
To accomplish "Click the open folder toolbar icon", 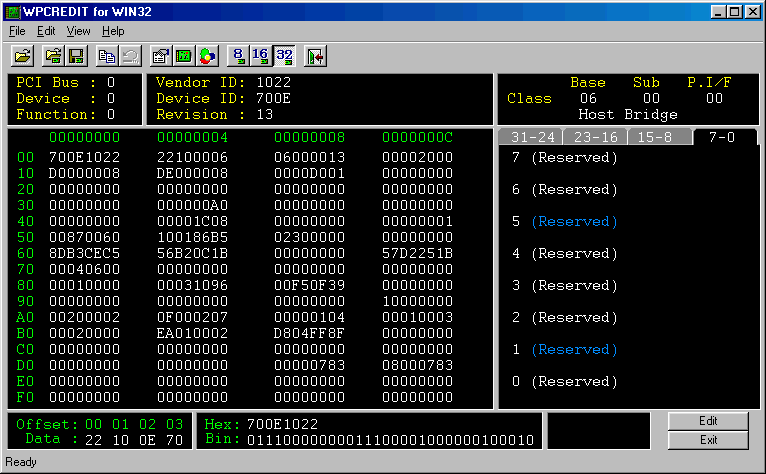I will click(x=22, y=56).
